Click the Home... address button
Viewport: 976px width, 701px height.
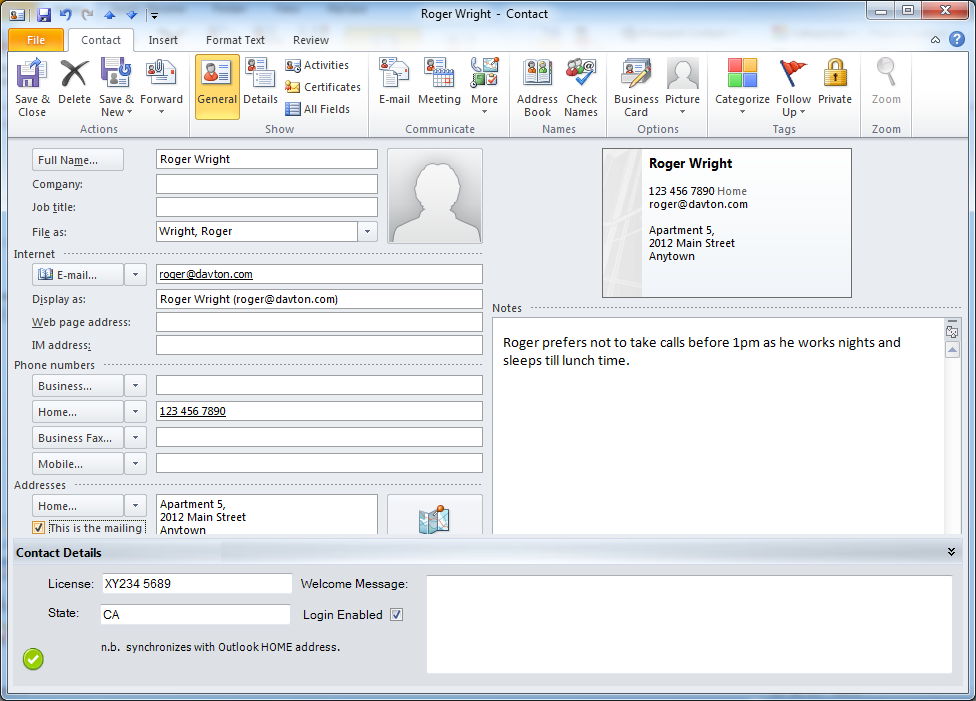pos(78,506)
